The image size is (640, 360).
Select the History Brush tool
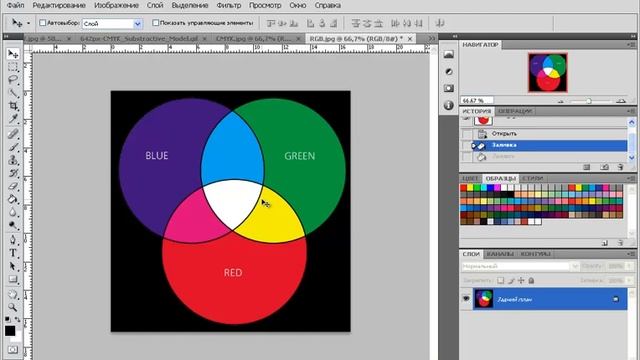pos(13,173)
